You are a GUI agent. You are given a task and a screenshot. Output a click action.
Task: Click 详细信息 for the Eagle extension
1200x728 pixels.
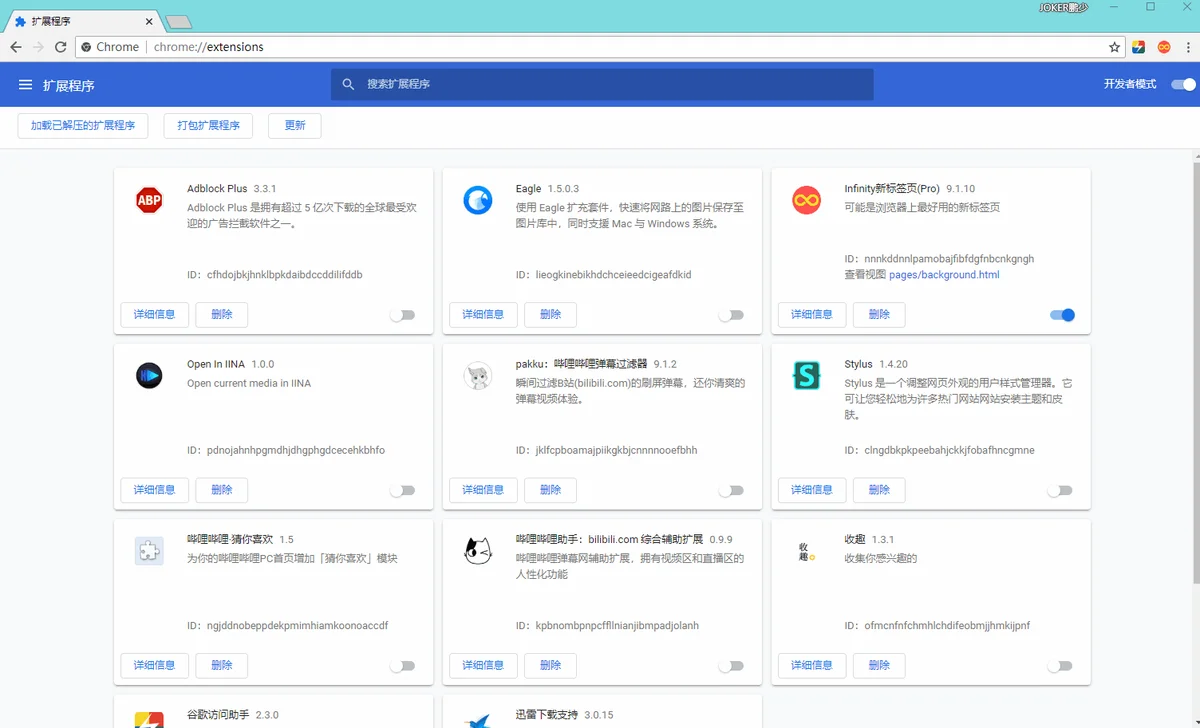pyautogui.click(x=483, y=314)
